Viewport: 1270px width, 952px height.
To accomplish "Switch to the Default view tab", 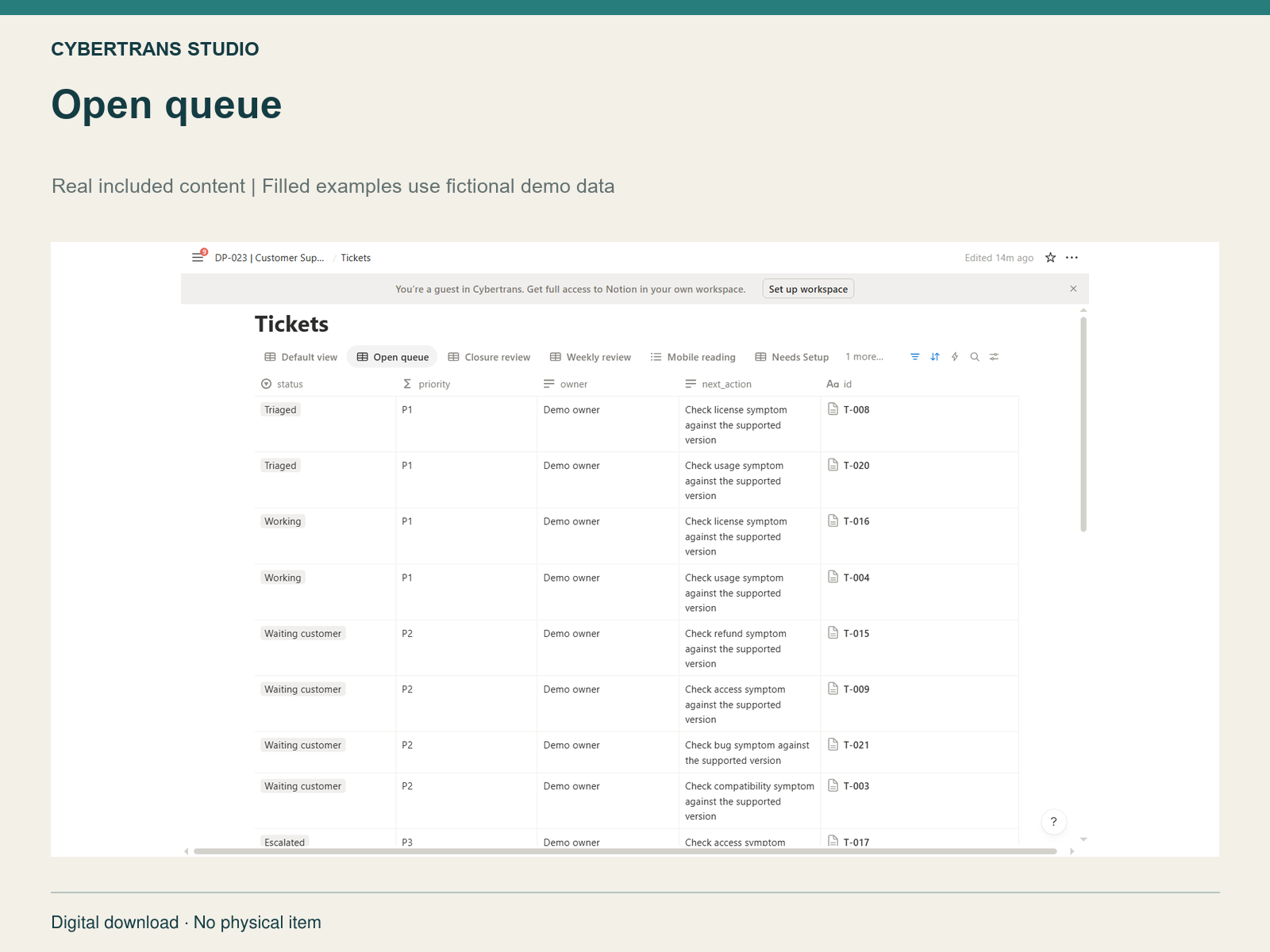I will 301,357.
